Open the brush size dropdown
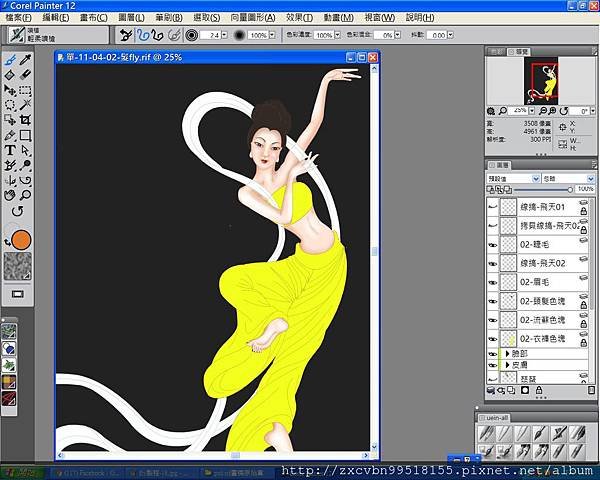 tap(225, 35)
